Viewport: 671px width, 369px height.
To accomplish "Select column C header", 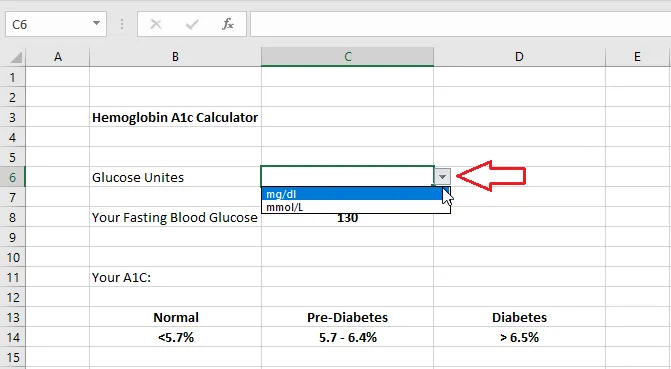I will [x=347, y=57].
